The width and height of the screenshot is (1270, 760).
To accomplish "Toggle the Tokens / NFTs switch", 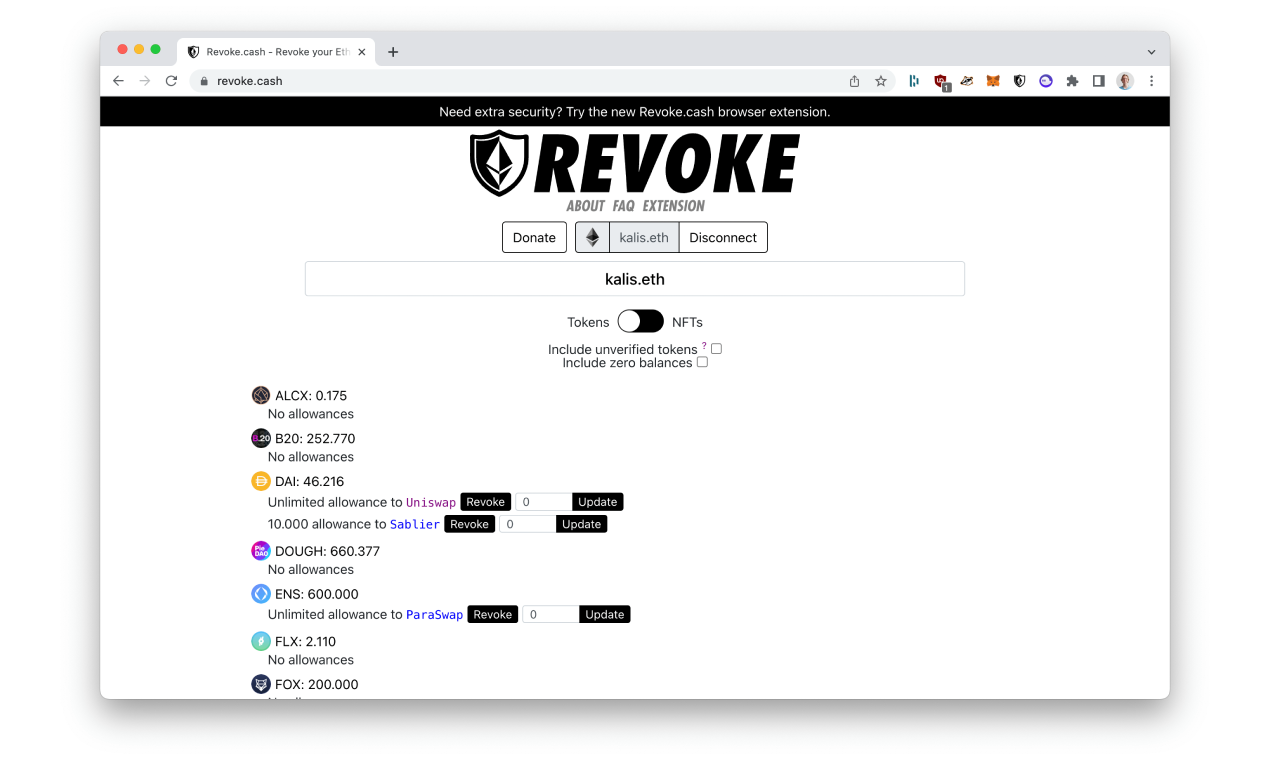I will click(x=640, y=321).
